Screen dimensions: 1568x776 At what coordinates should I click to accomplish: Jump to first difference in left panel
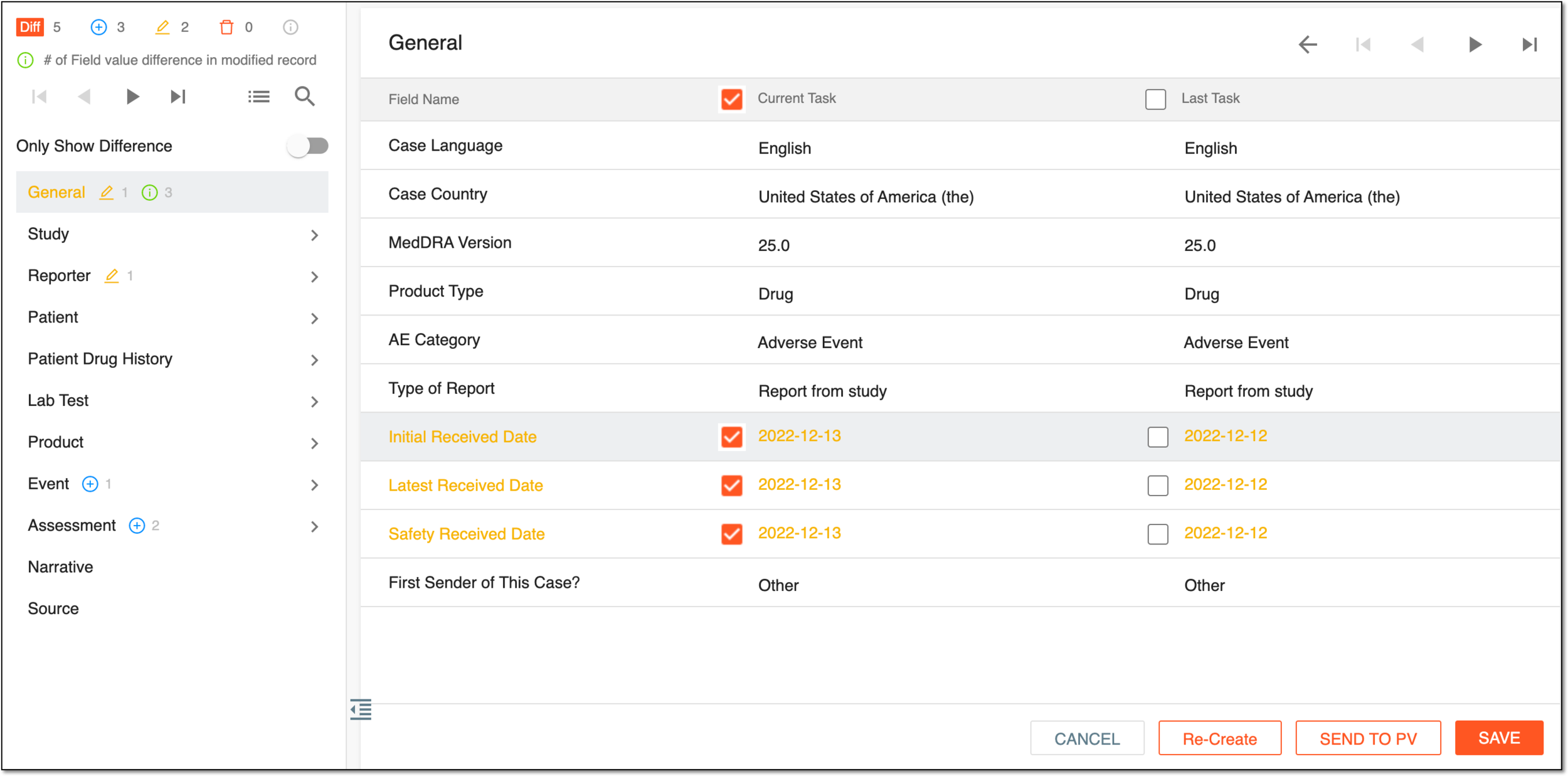[x=39, y=97]
